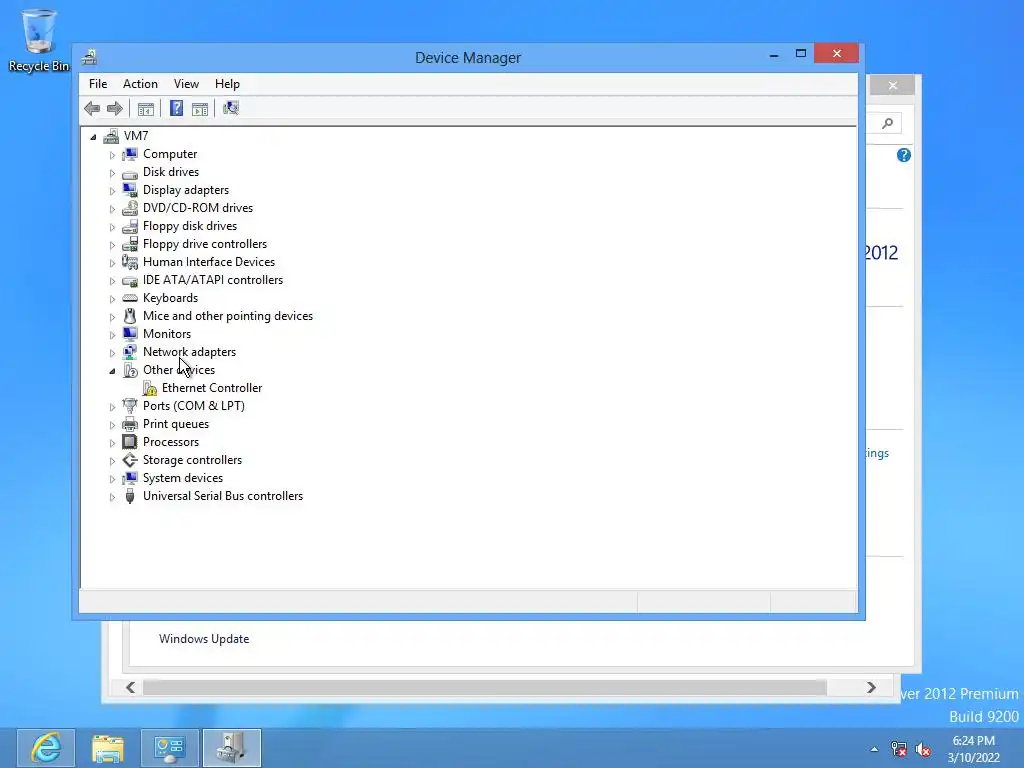
Task: Click the Human Interface Devices icon
Action: pyautogui.click(x=130, y=262)
